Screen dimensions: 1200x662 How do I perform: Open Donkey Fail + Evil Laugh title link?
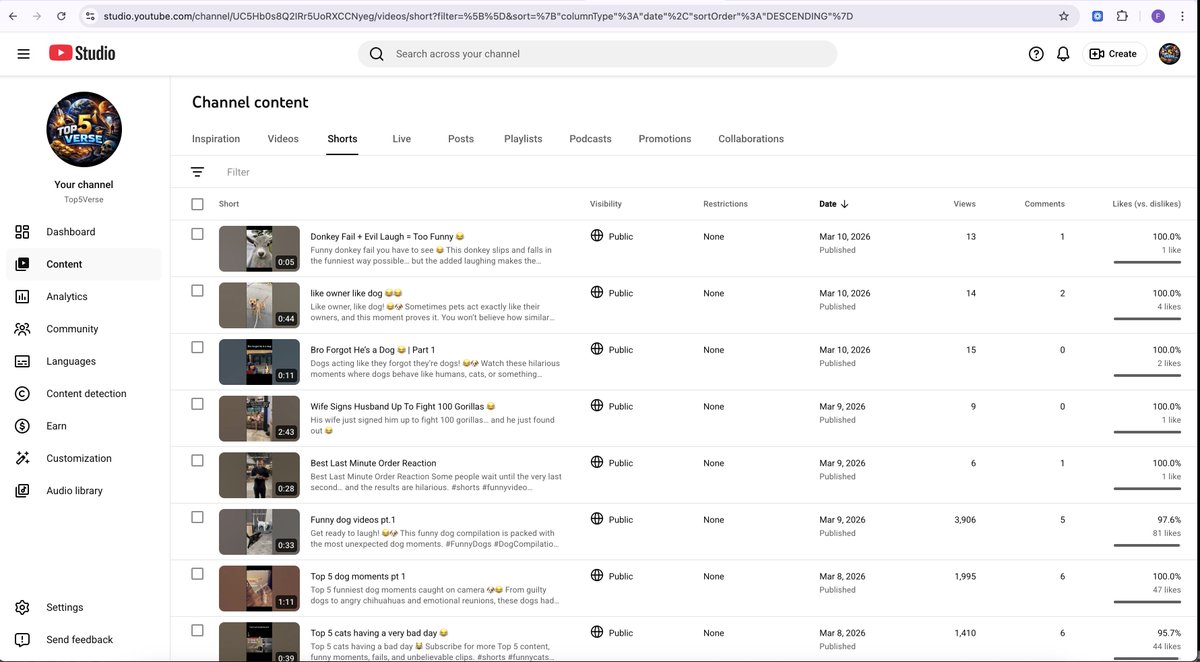pos(387,236)
